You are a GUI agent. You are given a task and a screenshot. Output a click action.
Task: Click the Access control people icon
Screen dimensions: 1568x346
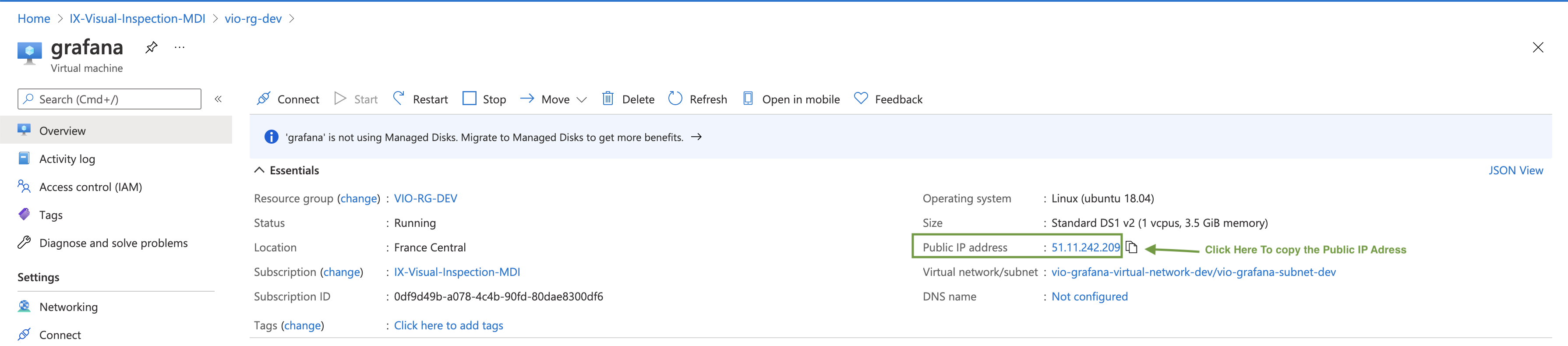tap(25, 187)
